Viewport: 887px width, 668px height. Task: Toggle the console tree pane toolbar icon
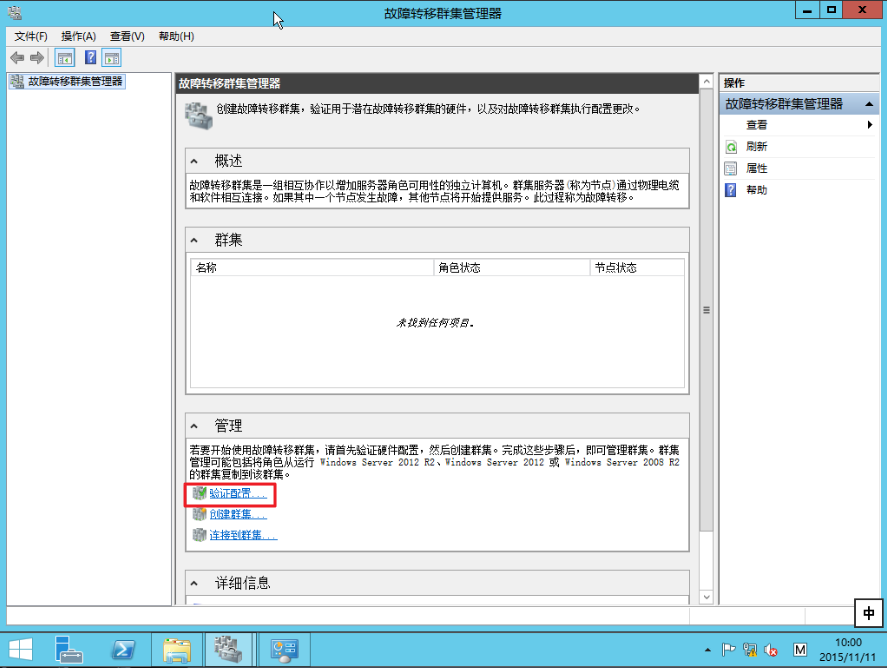coord(64,58)
